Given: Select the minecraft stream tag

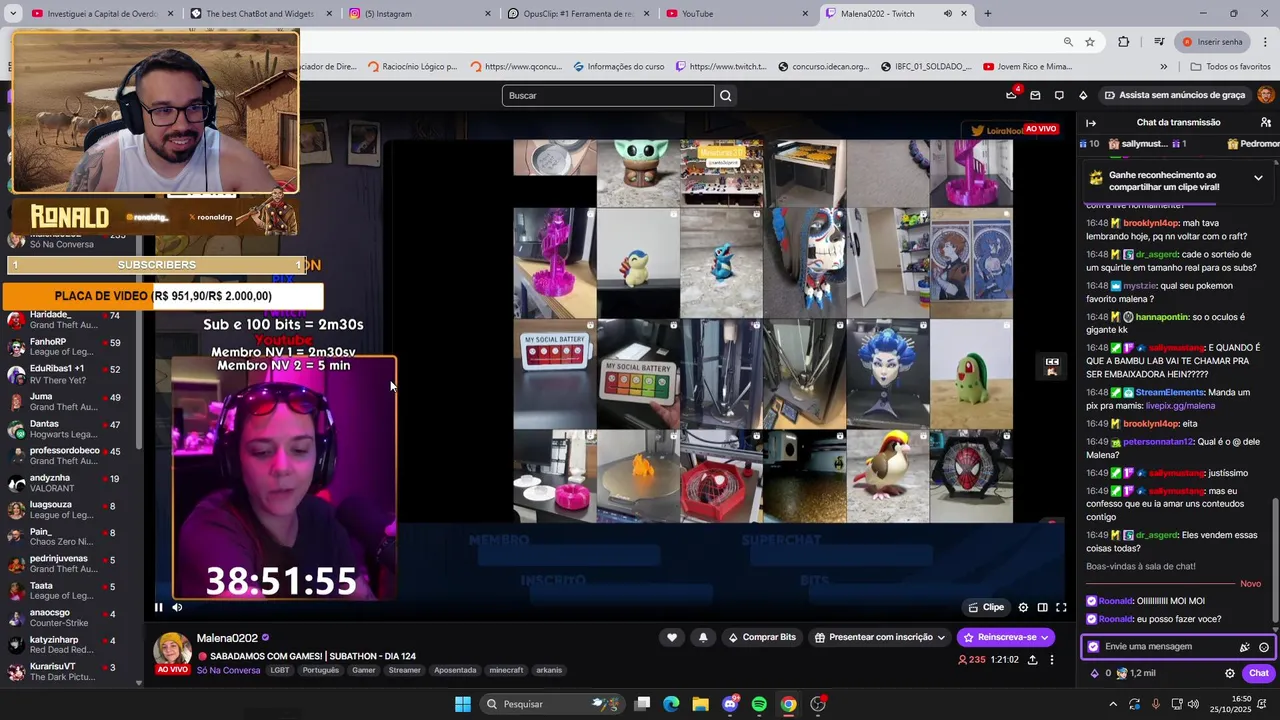Looking at the screenshot, I should [x=506, y=670].
